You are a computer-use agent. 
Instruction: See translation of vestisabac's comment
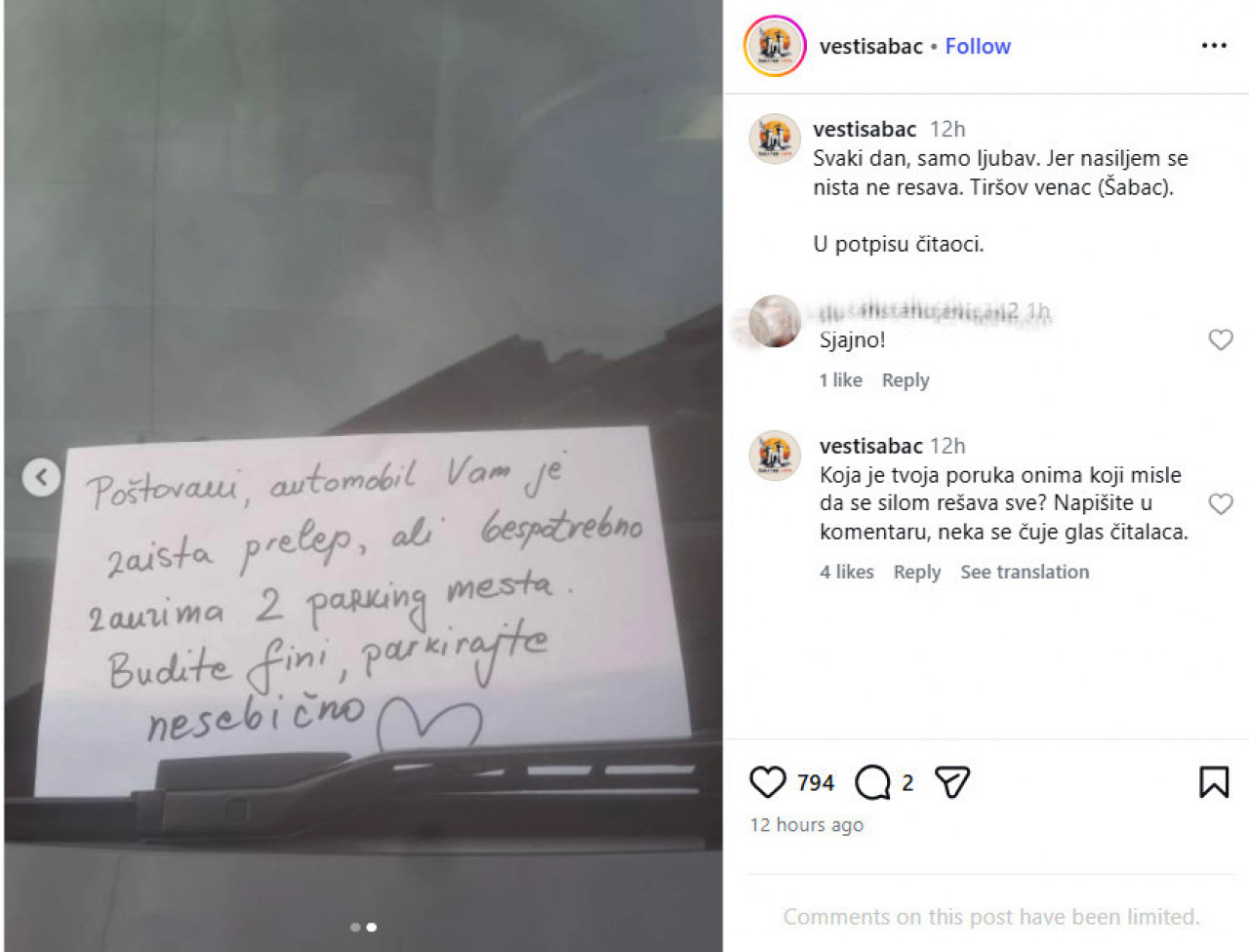point(1025,572)
